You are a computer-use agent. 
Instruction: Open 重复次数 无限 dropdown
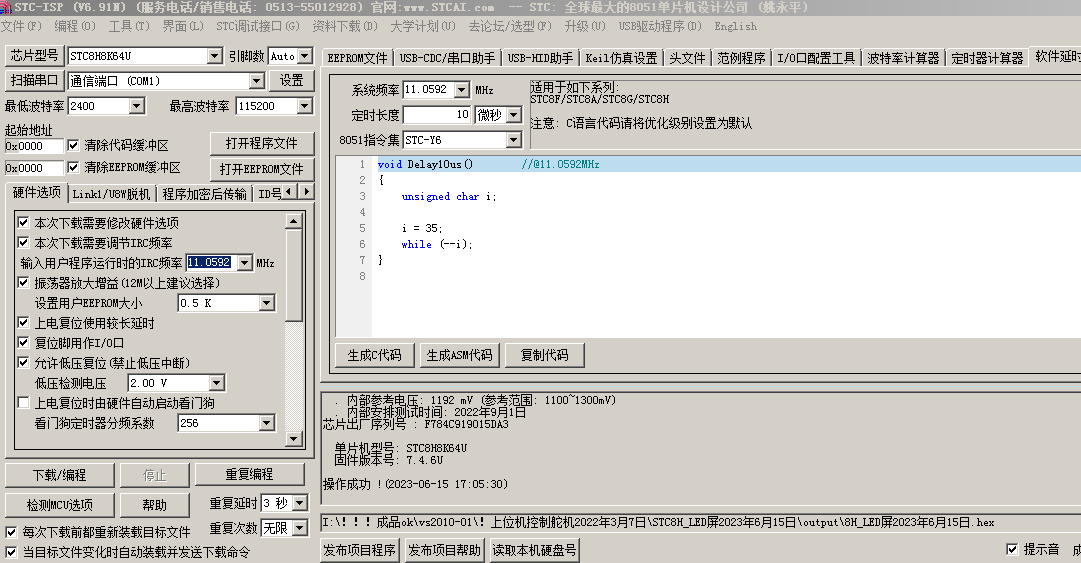tap(300, 528)
